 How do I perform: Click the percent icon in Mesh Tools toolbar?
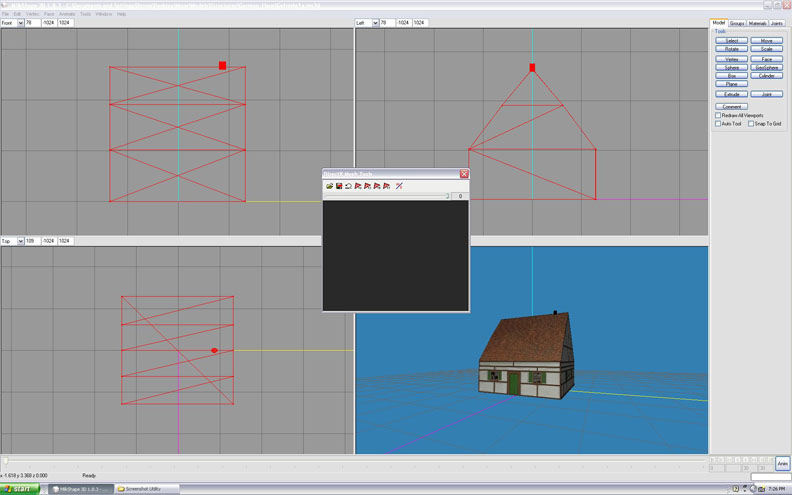399,186
